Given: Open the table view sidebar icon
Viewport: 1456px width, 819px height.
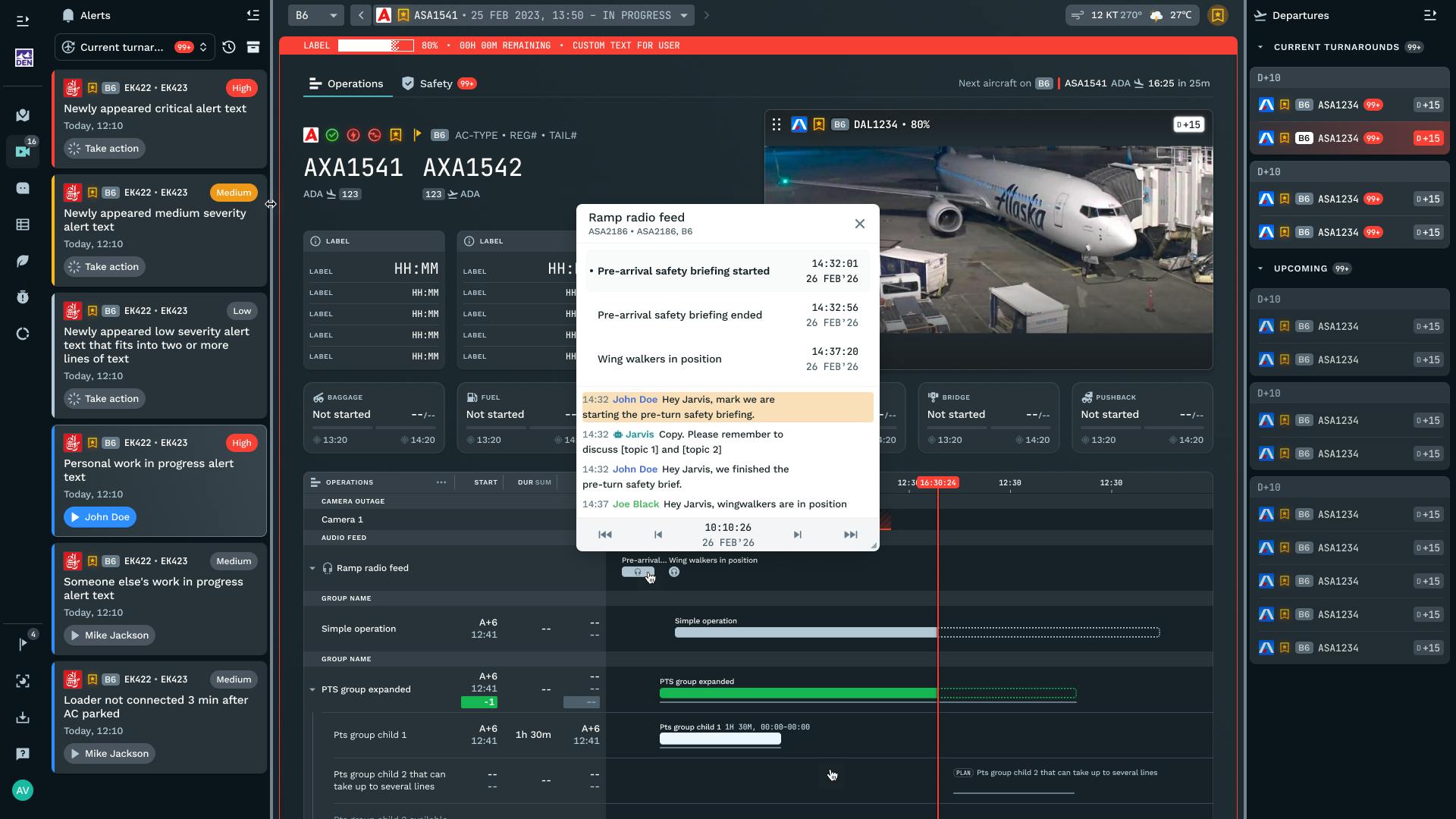Looking at the screenshot, I should (x=23, y=224).
